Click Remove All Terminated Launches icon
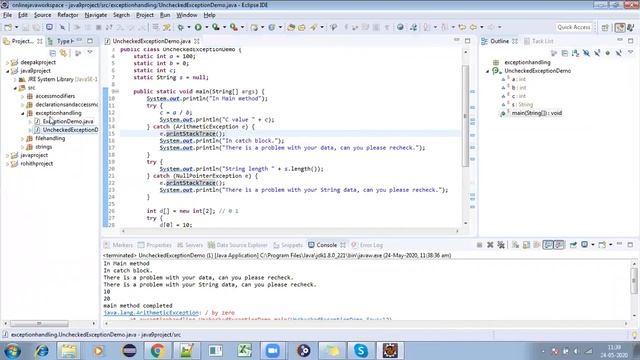The height and width of the screenshot is (360, 640). click(501, 245)
